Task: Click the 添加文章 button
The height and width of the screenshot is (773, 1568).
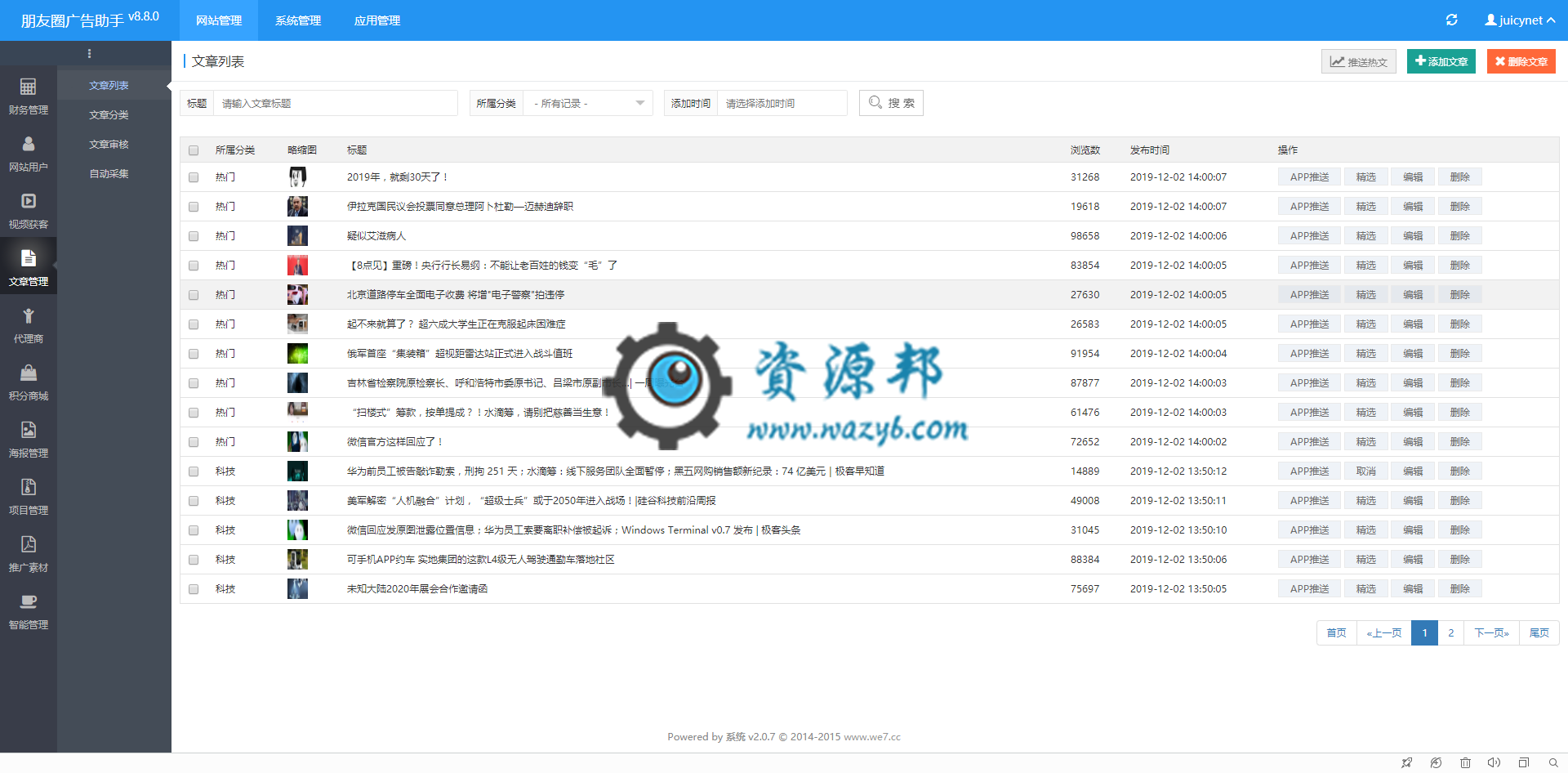Action: coord(1441,61)
